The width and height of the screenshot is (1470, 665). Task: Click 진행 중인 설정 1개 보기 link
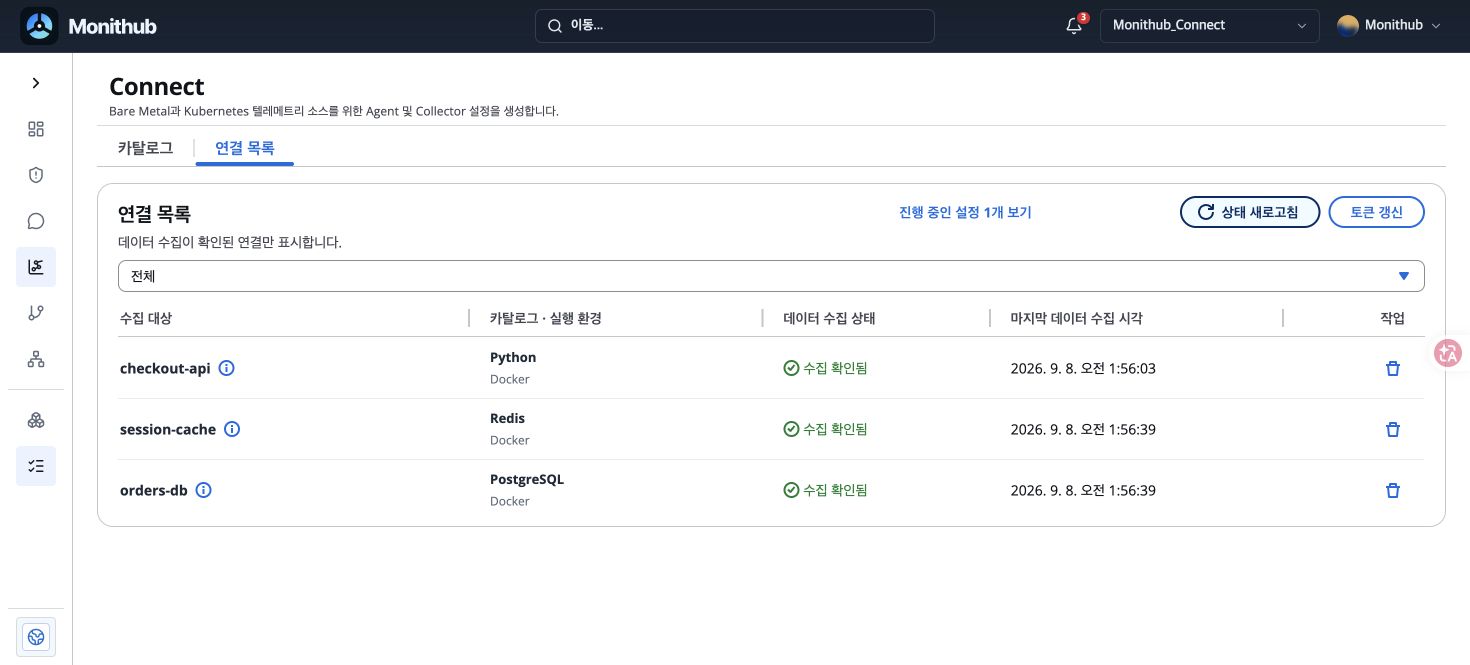(x=965, y=212)
